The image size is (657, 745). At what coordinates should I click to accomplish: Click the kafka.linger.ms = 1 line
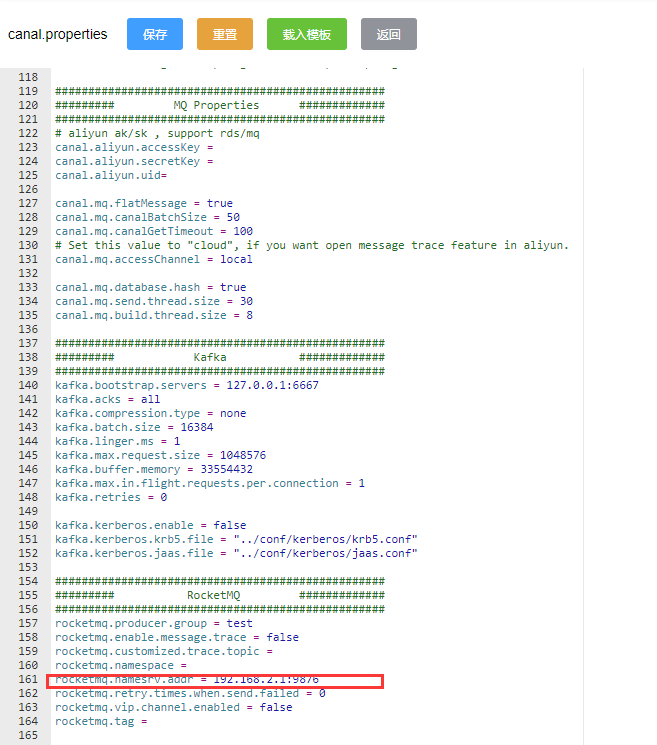coord(117,441)
